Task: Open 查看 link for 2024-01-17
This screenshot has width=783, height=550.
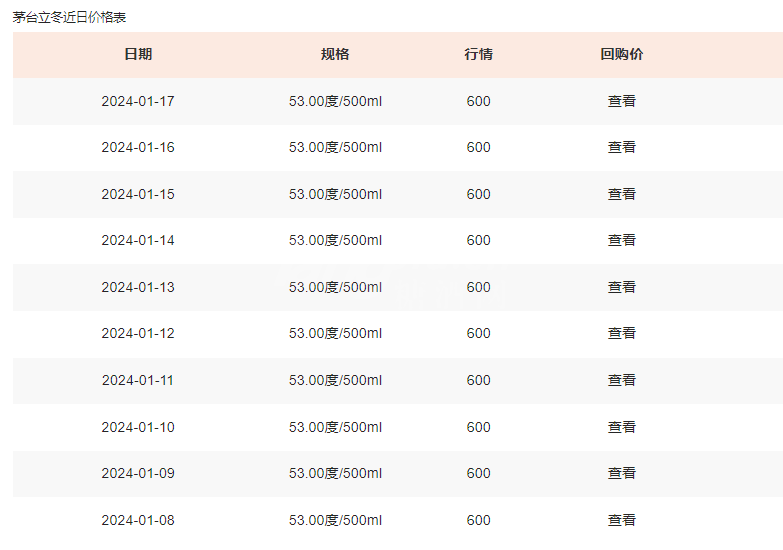Action: pos(621,101)
